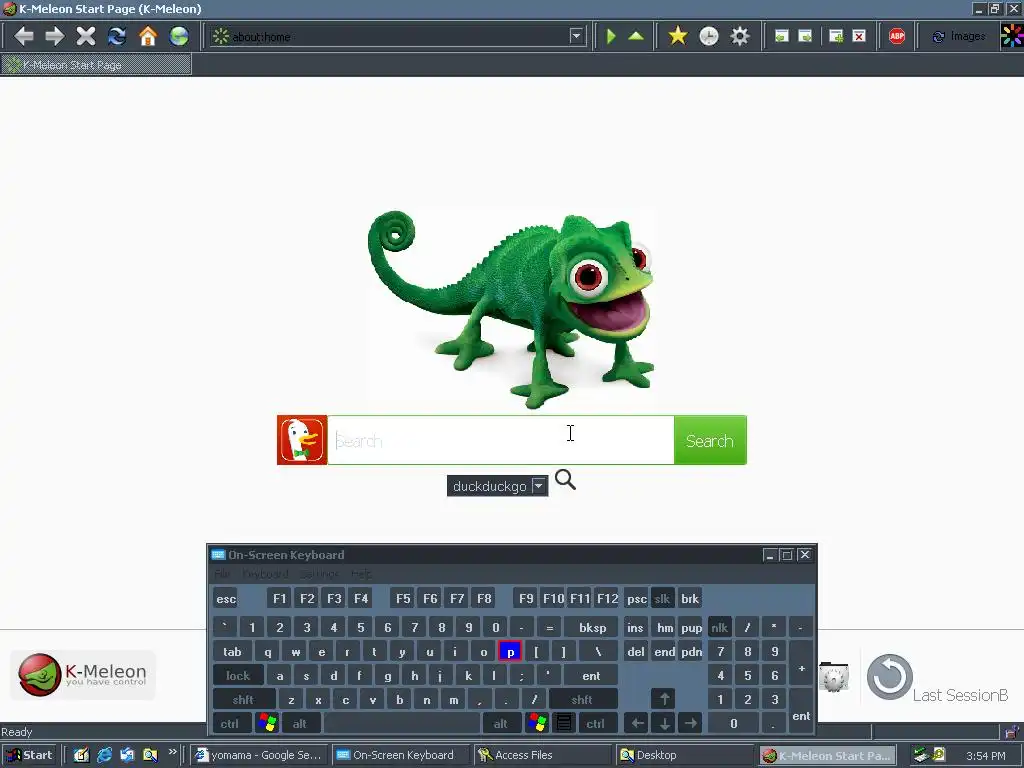
Task: Click the green Go arrow
Action: [x=611, y=36]
